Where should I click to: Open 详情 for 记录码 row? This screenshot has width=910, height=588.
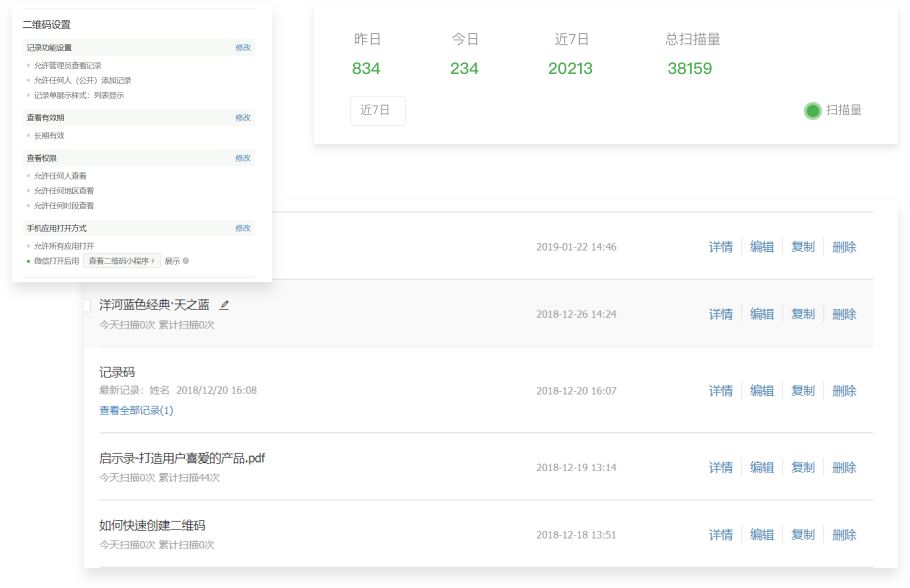click(721, 391)
